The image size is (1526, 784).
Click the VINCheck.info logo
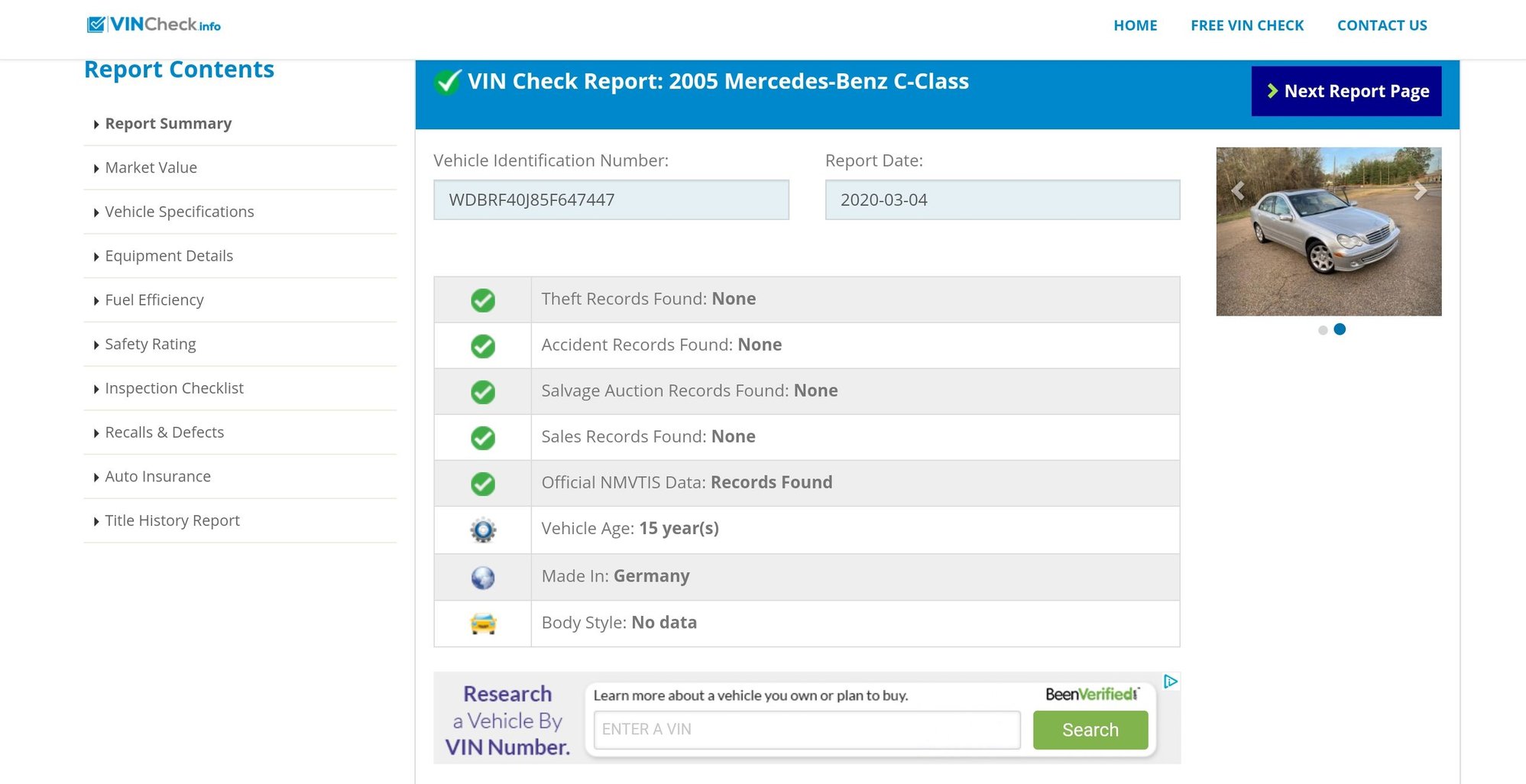click(154, 24)
